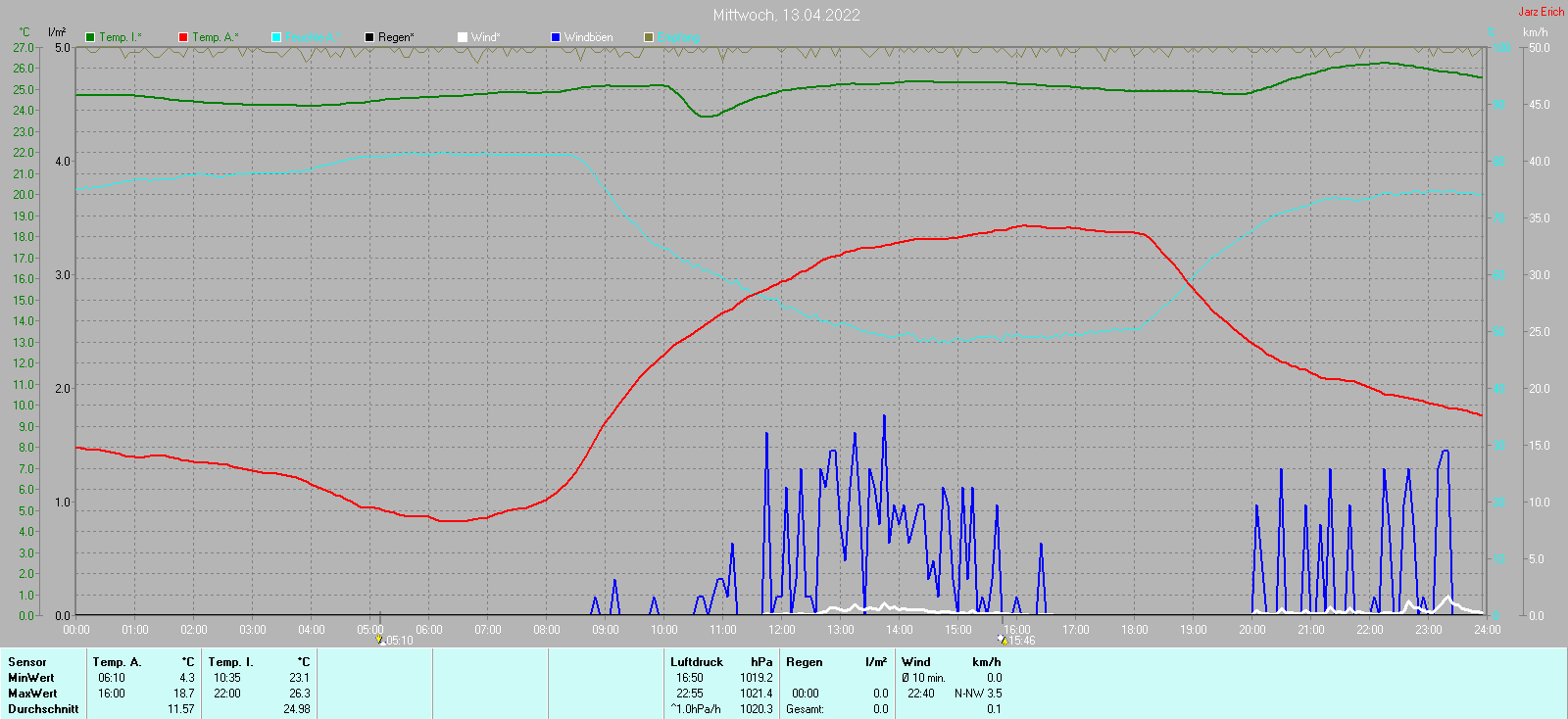Viewport: 1568px width, 719px height.
Task: Click the 'Feuchte A.*' legend label
Action: click(x=314, y=37)
